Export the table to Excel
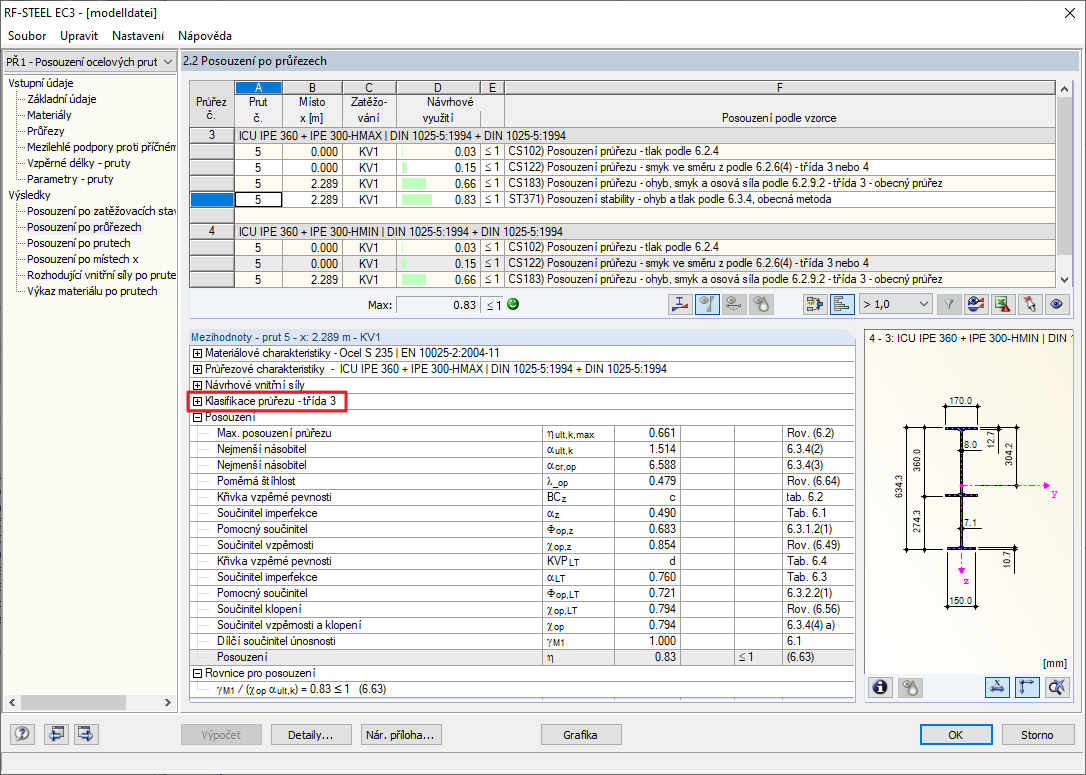1086x775 pixels. 1003,304
